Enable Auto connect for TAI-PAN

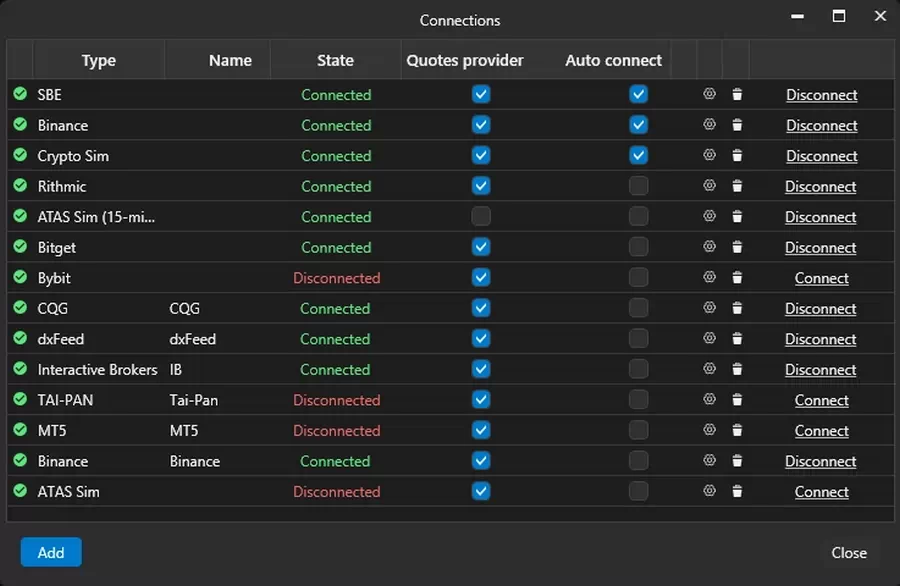[x=638, y=399]
